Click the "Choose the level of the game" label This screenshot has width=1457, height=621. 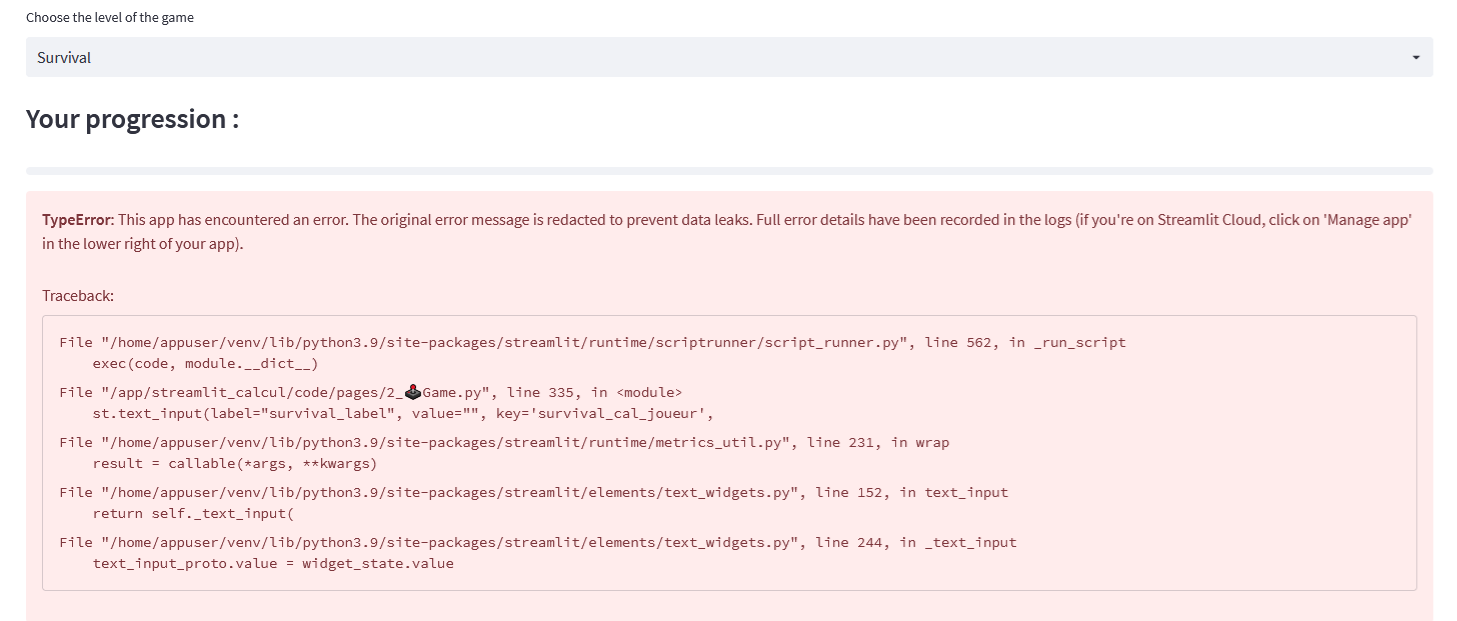pos(110,17)
